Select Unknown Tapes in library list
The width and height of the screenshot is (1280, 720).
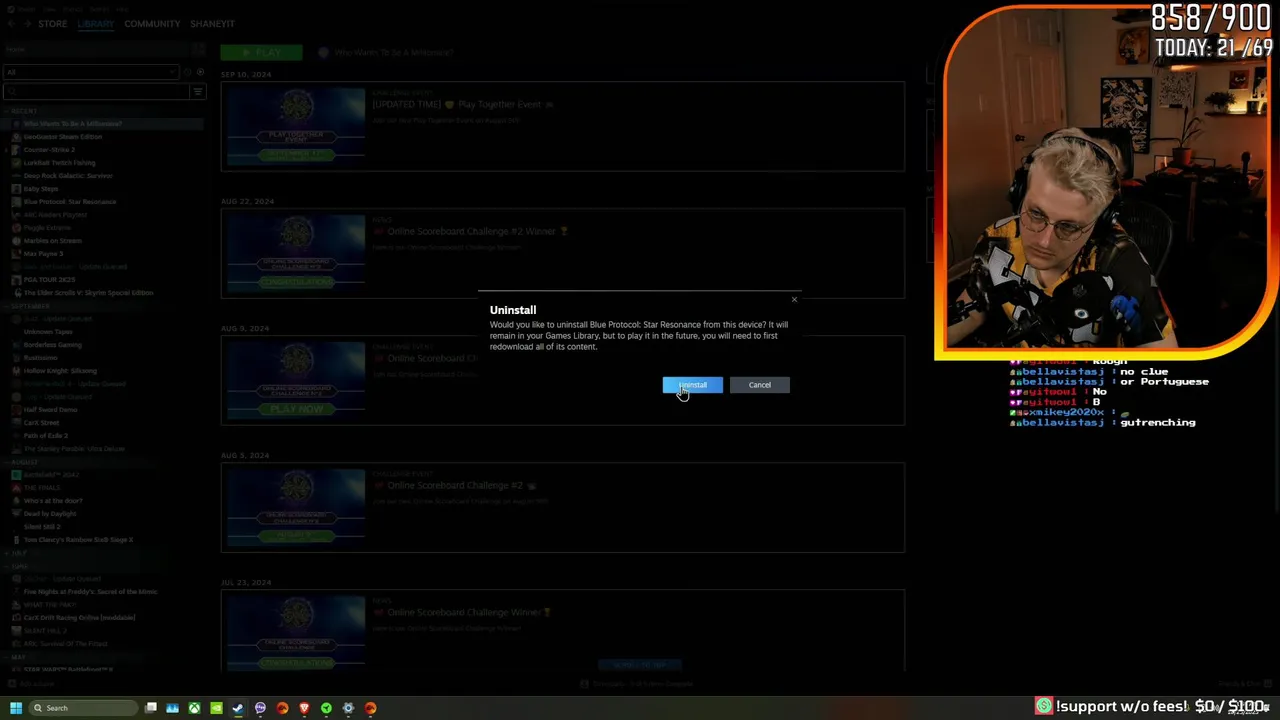48,332
